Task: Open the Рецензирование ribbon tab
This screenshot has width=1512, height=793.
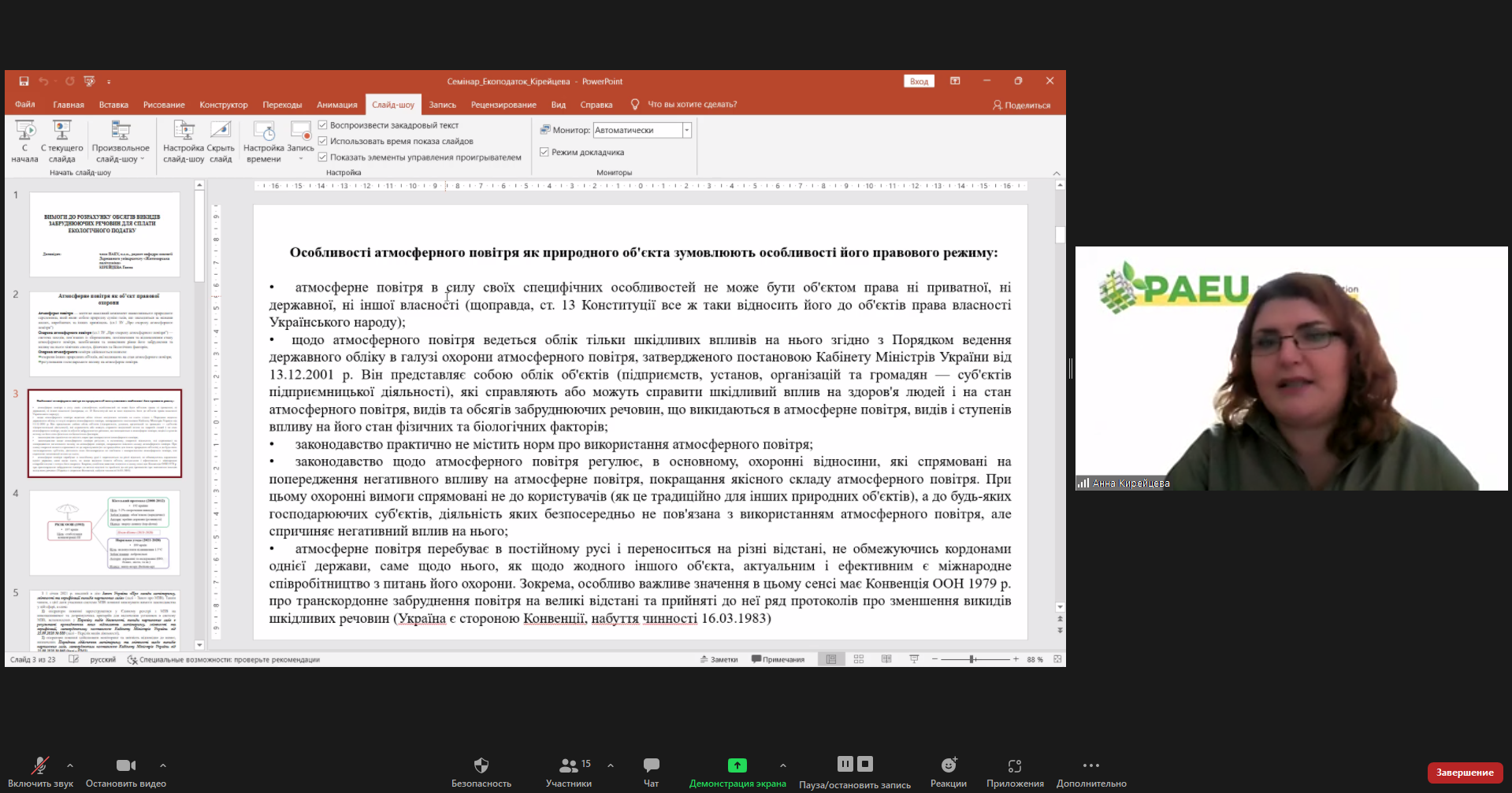Action: click(x=503, y=105)
